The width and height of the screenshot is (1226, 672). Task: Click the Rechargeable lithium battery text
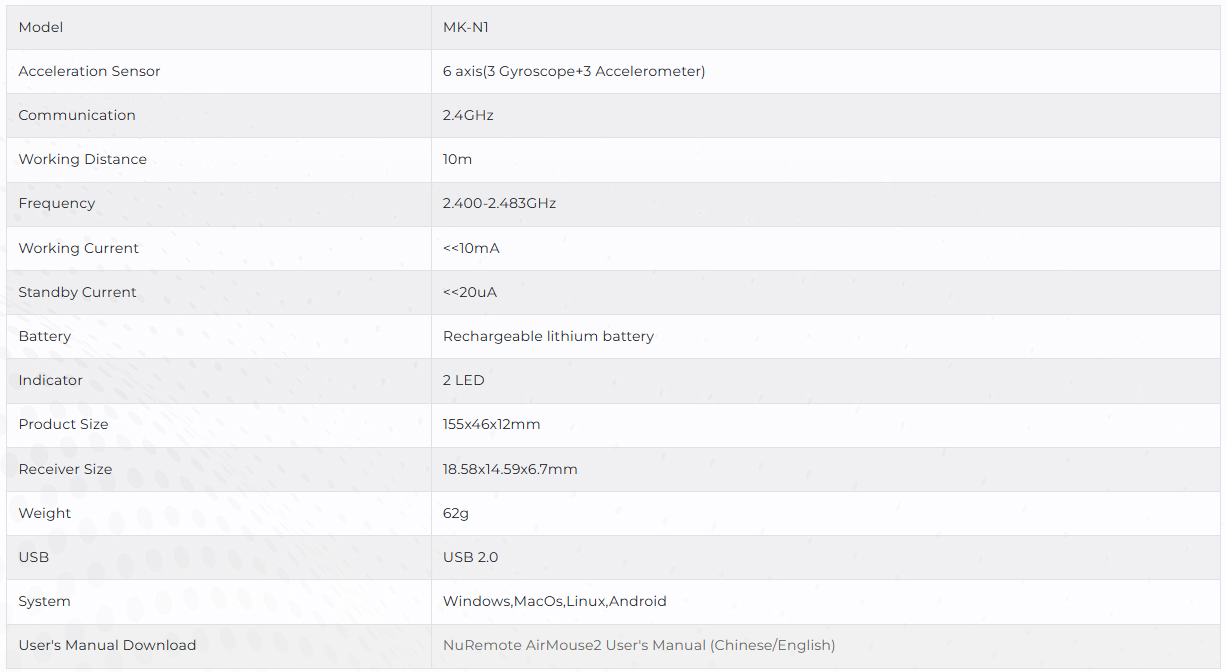pyautogui.click(x=548, y=336)
